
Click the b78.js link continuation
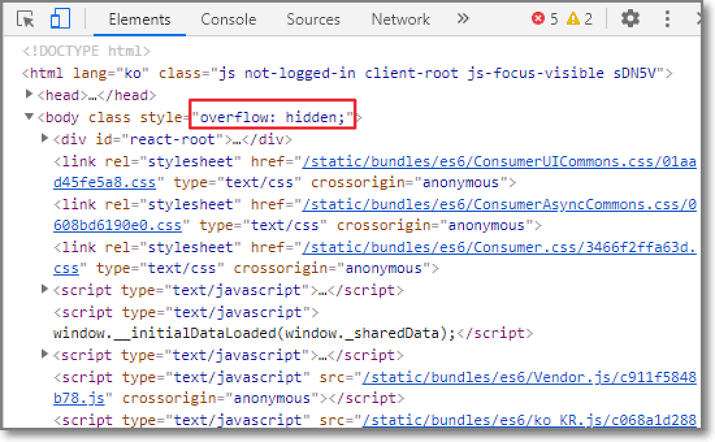tap(78, 398)
